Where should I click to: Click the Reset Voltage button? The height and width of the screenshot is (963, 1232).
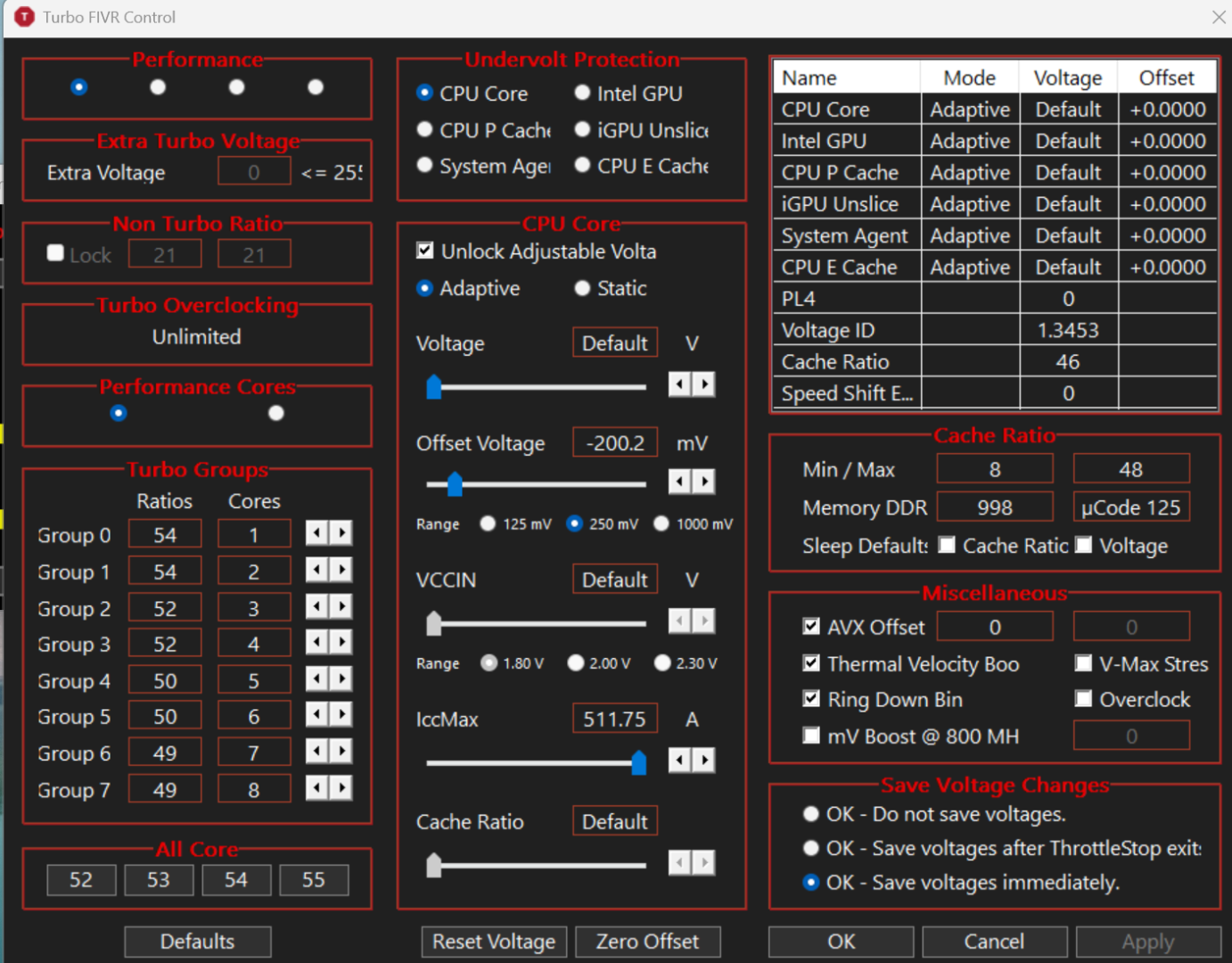[x=494, y=942]
